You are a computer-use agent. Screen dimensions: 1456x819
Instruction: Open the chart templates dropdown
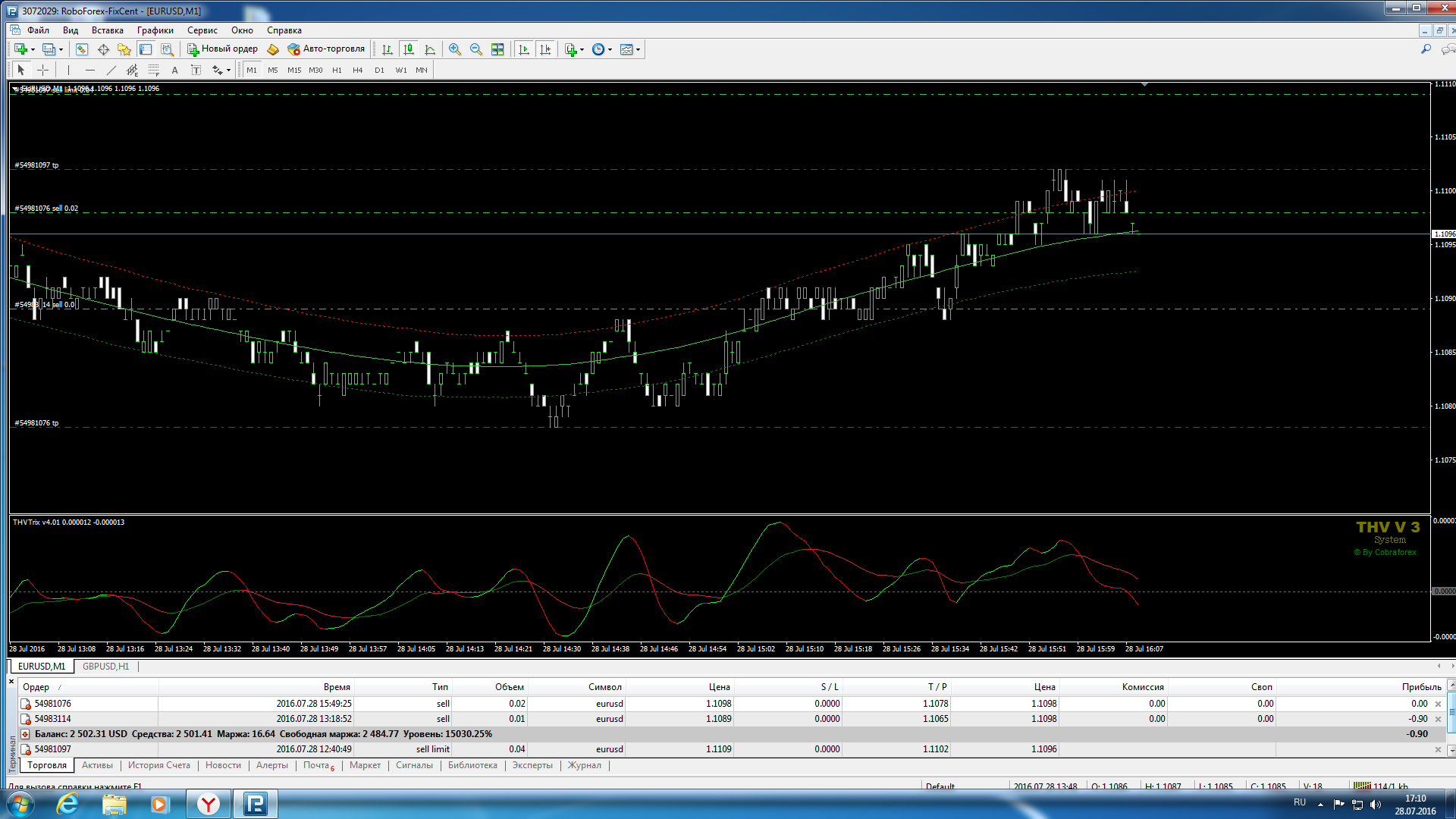pyautogui.click(x=638, y=49)
